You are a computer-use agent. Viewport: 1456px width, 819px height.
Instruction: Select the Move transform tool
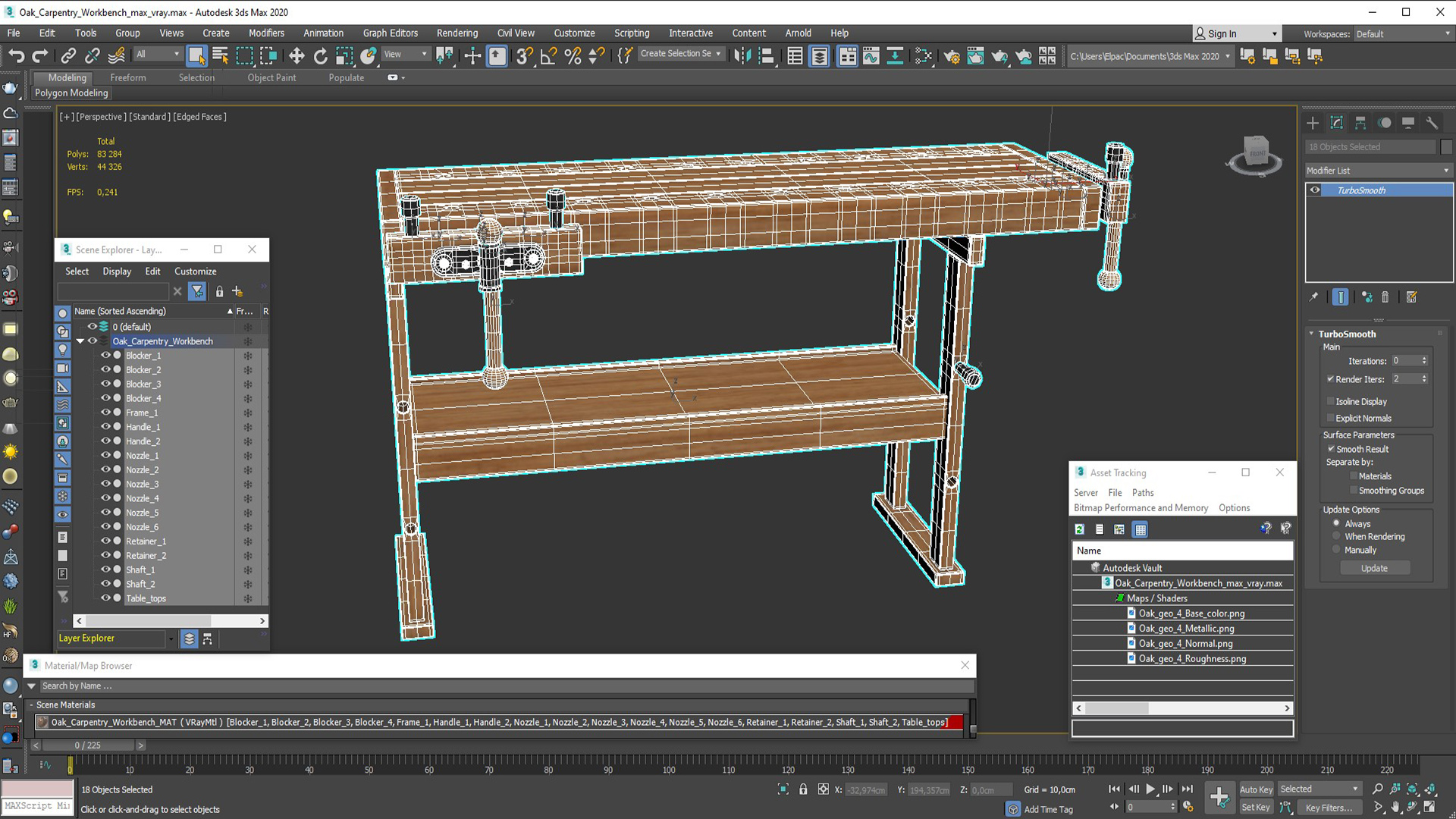[x=297, y=55]
